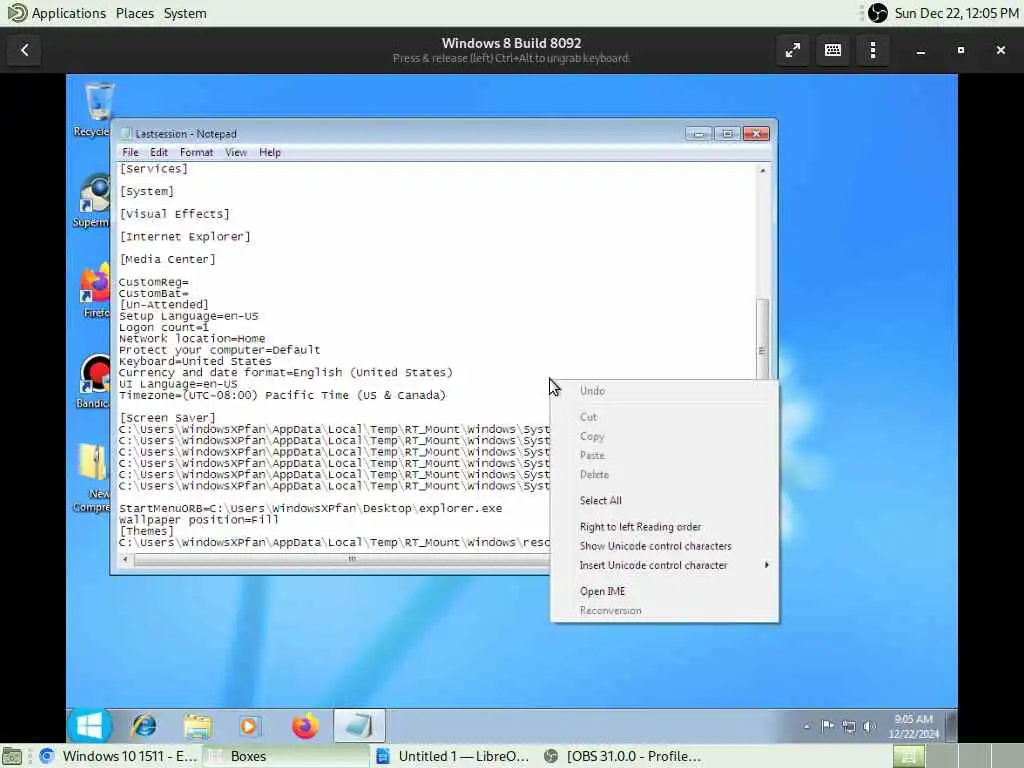Open Notepad Edit menu
This screenshot has height=768, width=1024.
[x=159, y=152]
